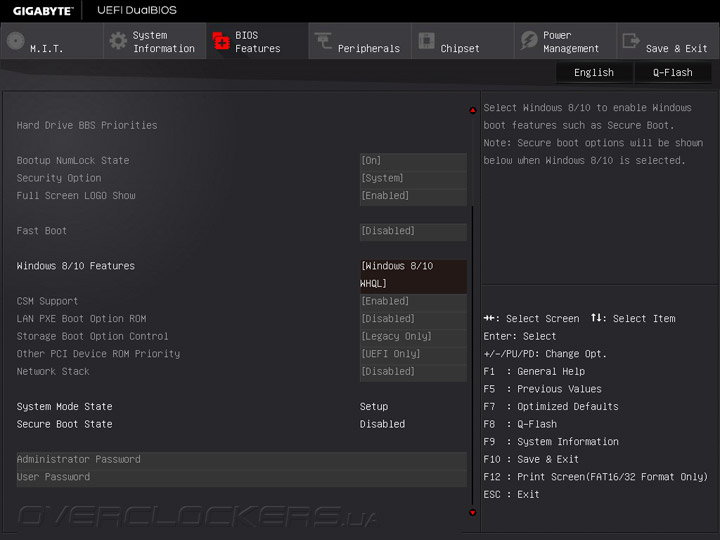Viewport: 720px width, 540px height.
Task: Click the Power Management icon
Action: point(528,41)
